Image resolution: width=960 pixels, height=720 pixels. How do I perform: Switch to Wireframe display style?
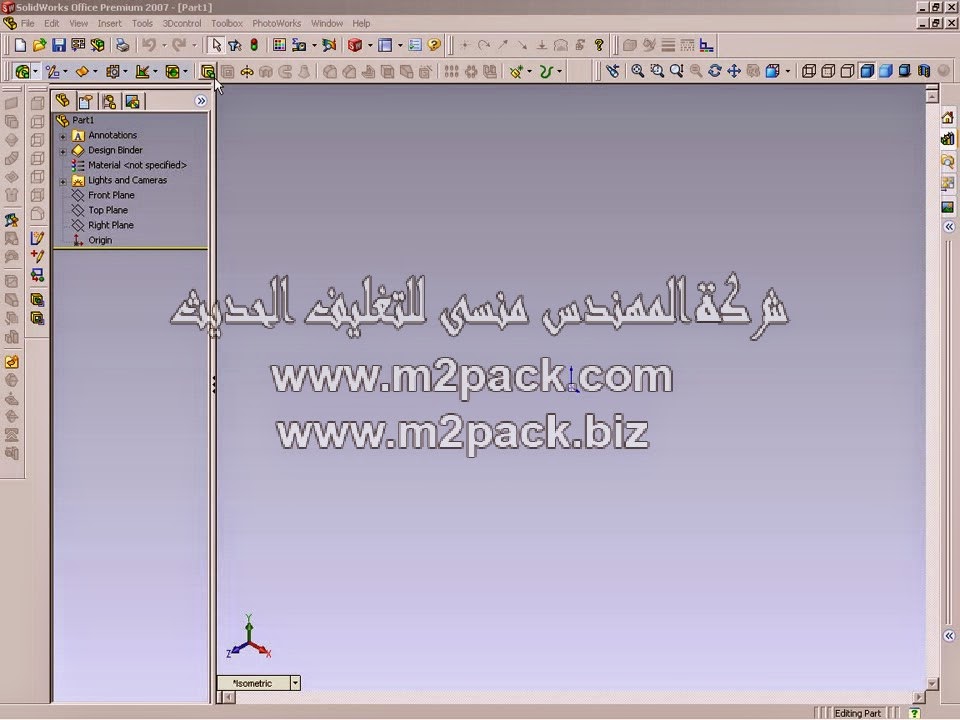pos(809,71)
